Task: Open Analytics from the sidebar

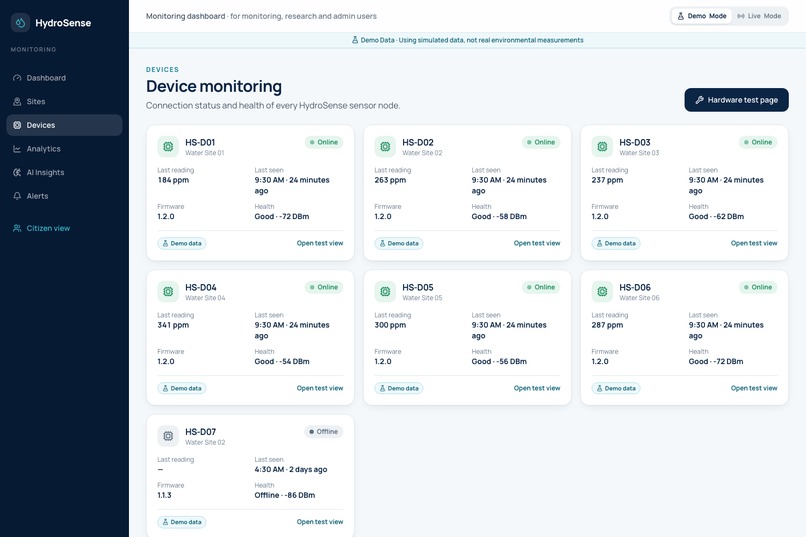Action: tap(64, 149)
